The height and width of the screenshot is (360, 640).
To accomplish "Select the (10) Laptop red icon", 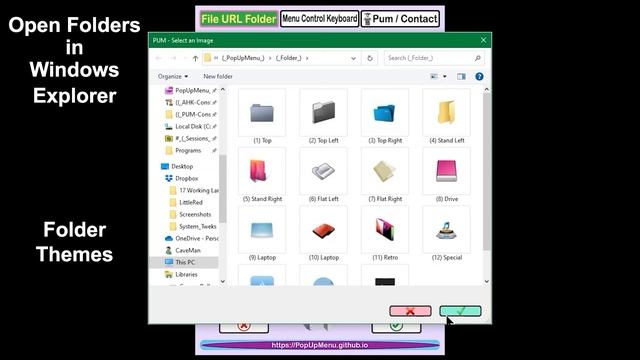I will click(x=323, y=230).
